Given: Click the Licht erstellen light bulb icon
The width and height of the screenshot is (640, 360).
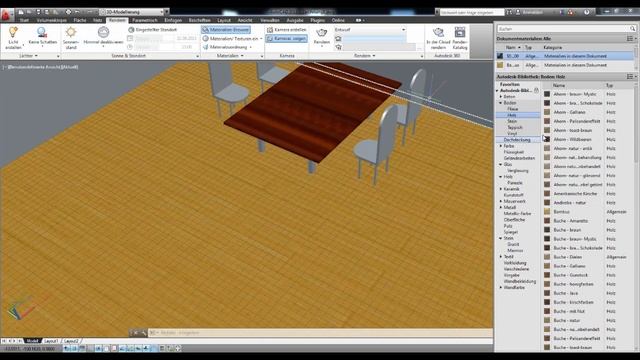Looking at the screenshot, I should click(13, 32).
